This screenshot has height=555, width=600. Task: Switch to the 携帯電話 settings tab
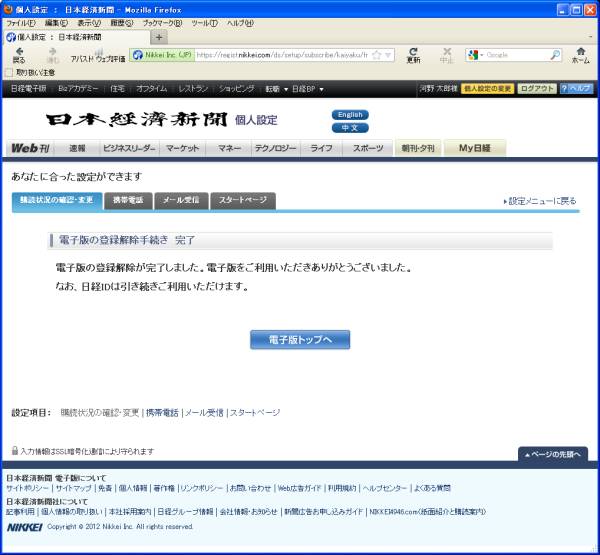pos(126,200)
